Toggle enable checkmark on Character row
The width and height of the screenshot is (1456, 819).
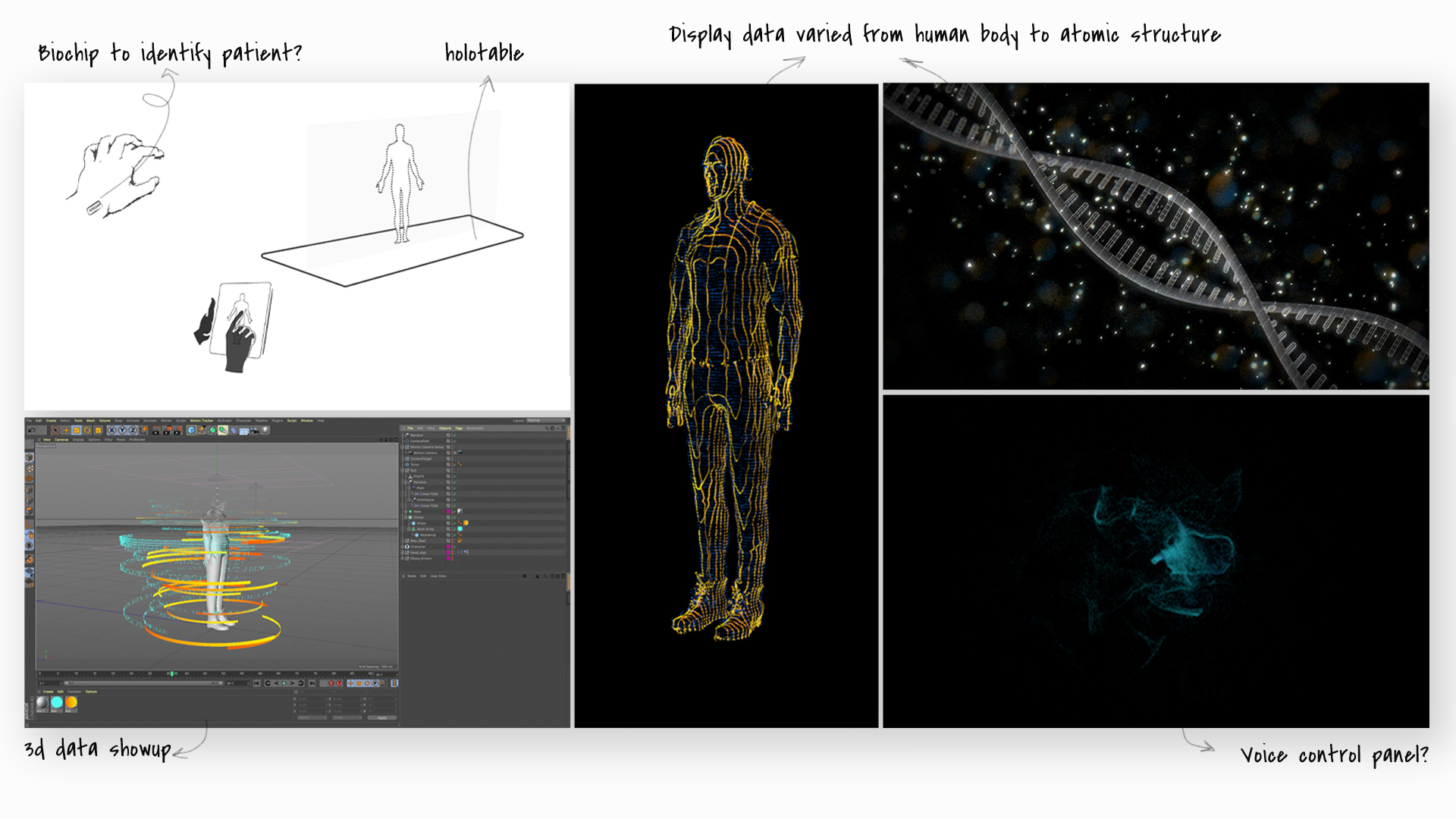point(455,547)
